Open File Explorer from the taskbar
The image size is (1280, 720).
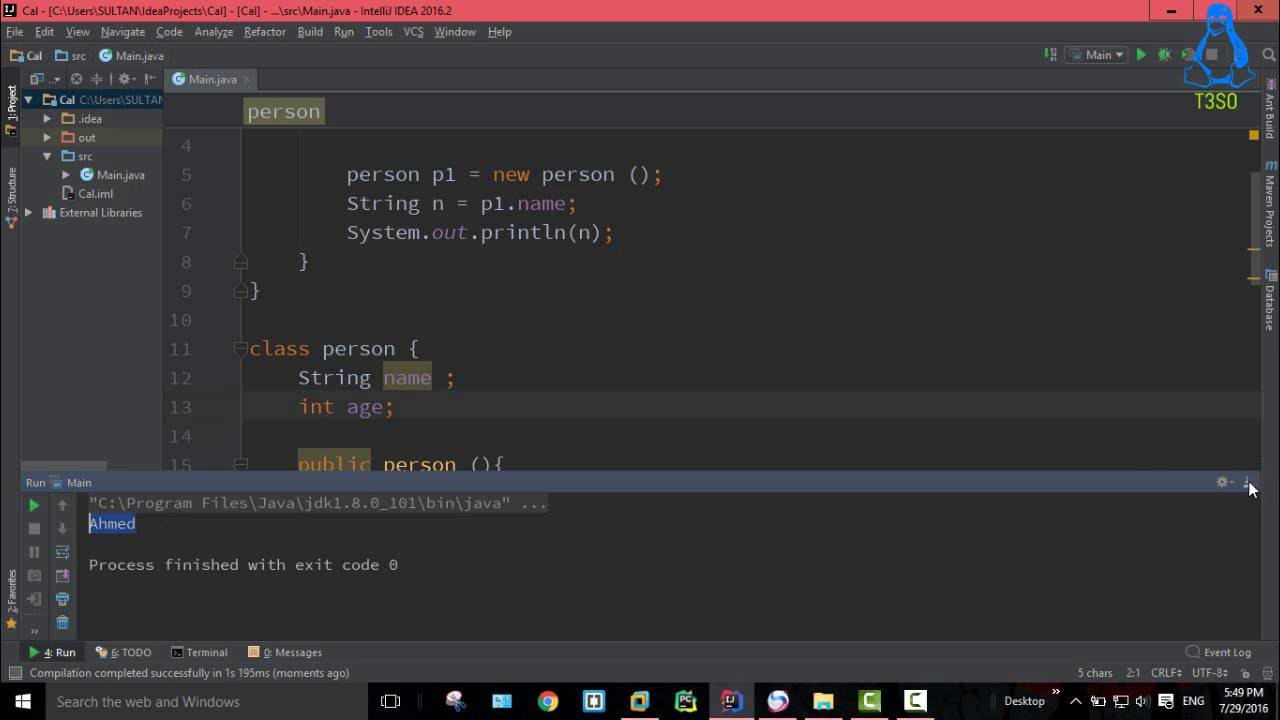[823, 701]
